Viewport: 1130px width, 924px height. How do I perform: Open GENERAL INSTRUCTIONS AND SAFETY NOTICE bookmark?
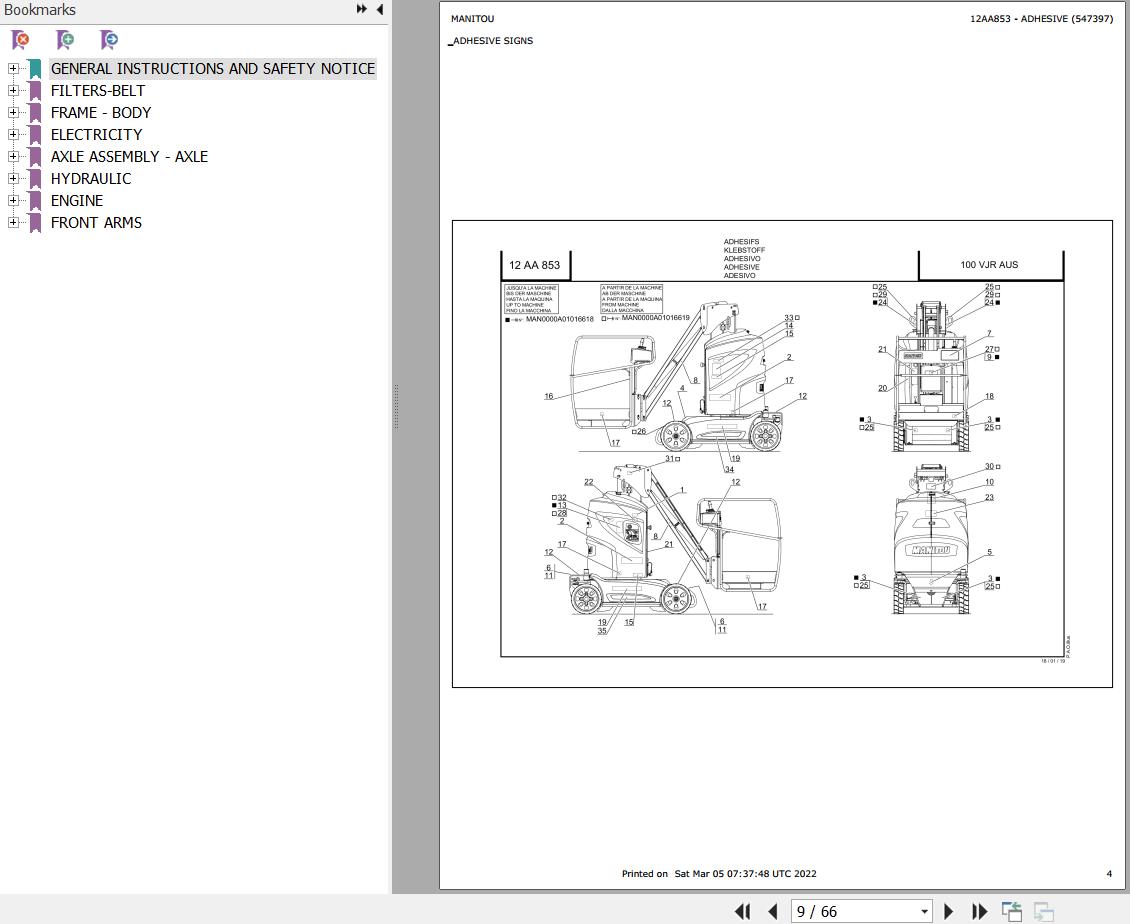point(213,68)
